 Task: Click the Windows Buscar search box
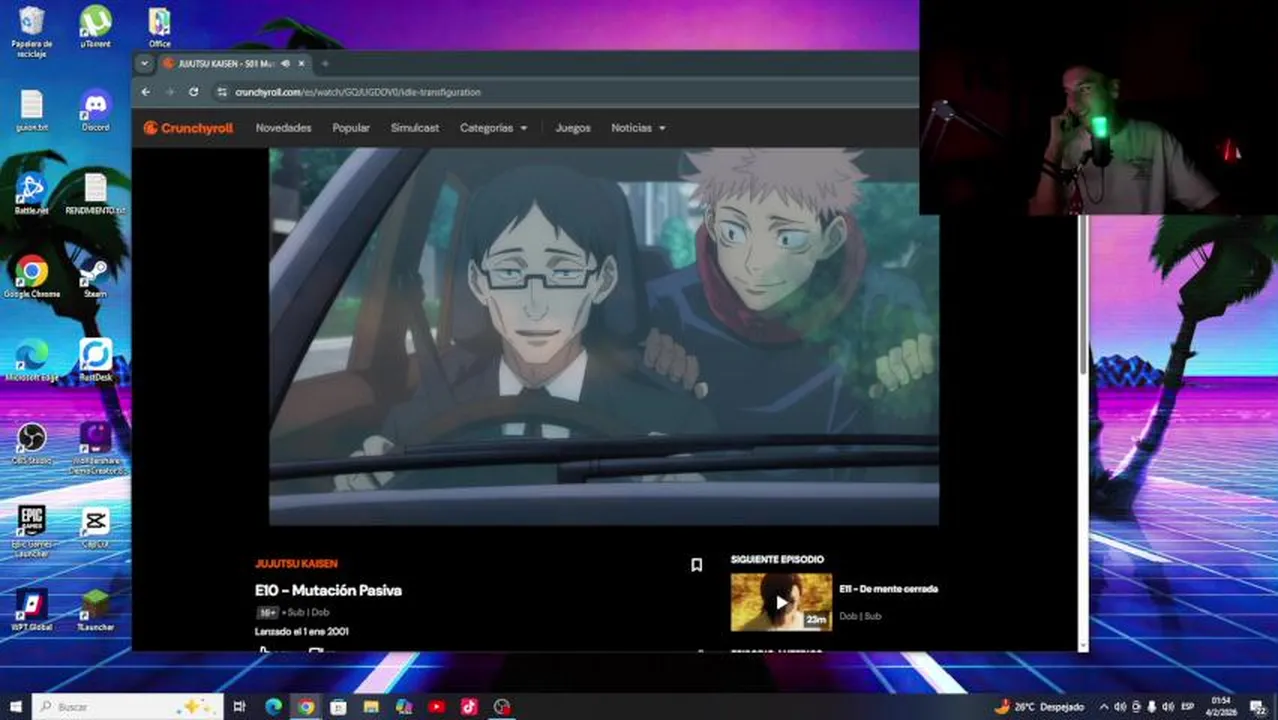[127, 707]
